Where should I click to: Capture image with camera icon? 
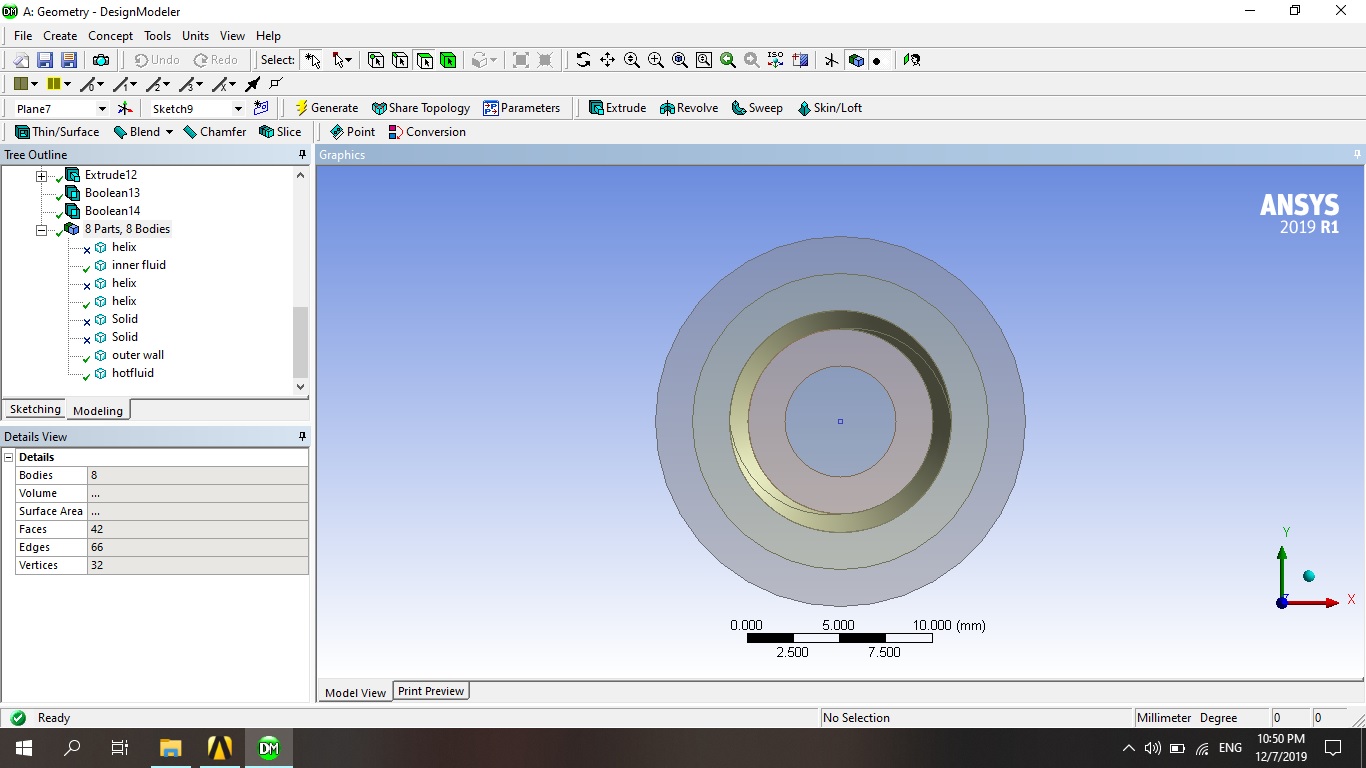[101, 60]
